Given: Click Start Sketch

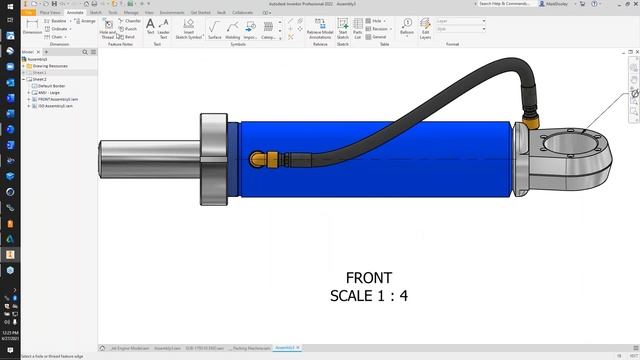Looking at the screenshot, I should coord(343,29).
